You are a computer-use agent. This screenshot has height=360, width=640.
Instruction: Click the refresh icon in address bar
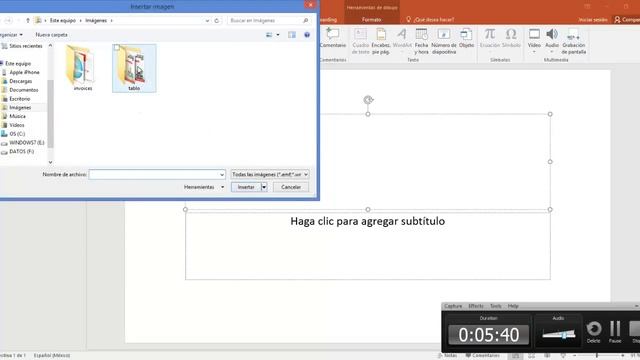point(217,20)
